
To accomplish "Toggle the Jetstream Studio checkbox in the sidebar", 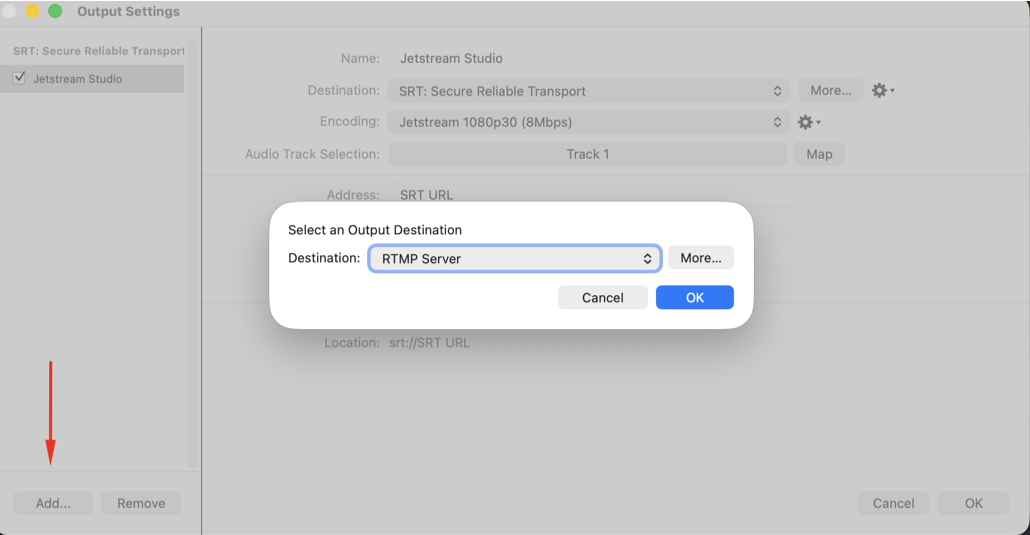I will tap(19, 78).
